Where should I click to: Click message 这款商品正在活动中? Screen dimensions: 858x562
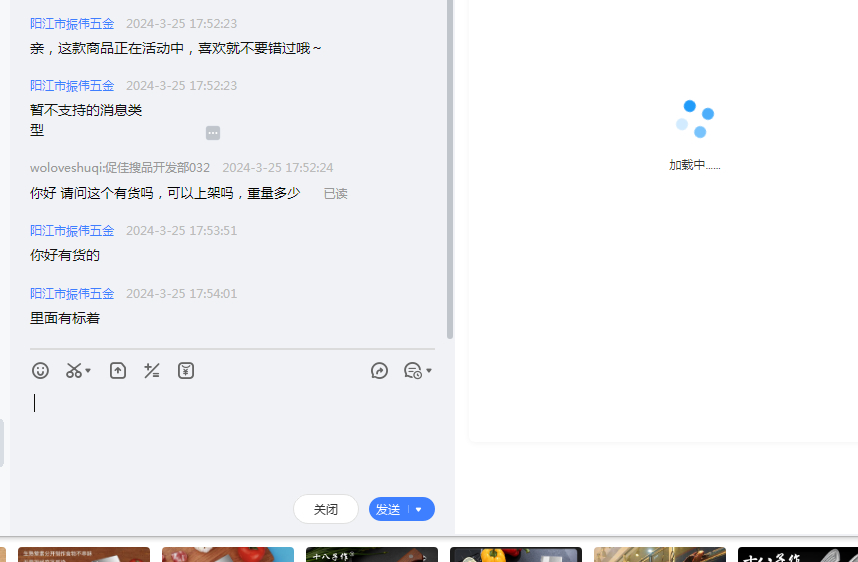click(x=175, y=48)
